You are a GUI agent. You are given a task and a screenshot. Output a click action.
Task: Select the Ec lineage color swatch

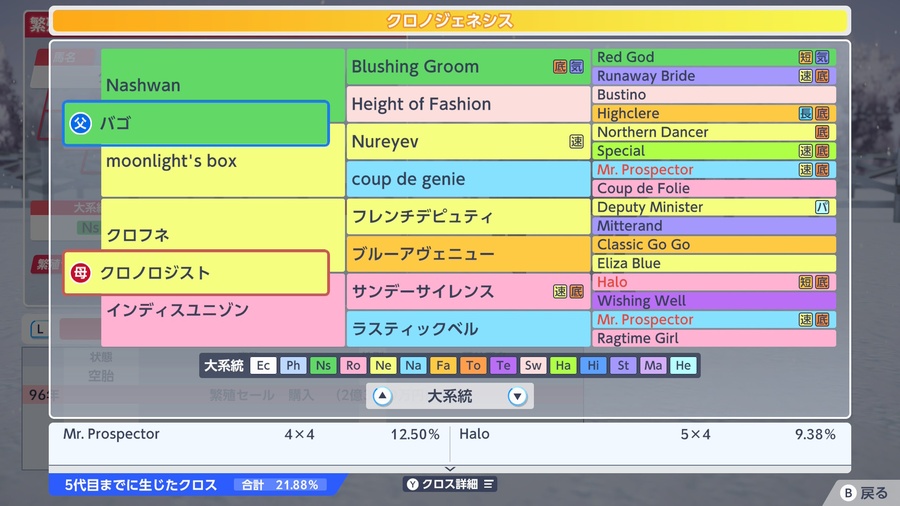[x=263, y=365]
